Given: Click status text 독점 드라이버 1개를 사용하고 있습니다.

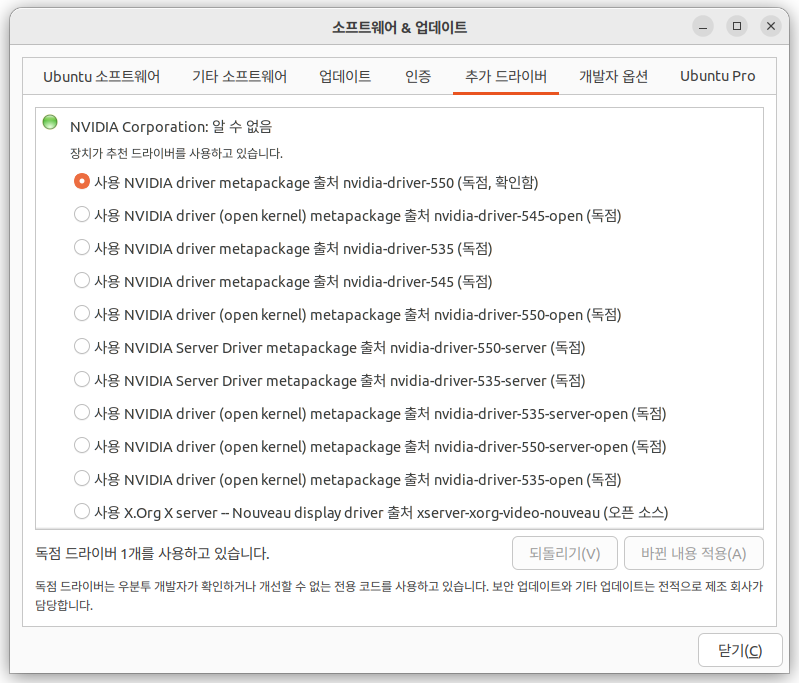Looking at the screenshot, I should click(x=152, y=553).
